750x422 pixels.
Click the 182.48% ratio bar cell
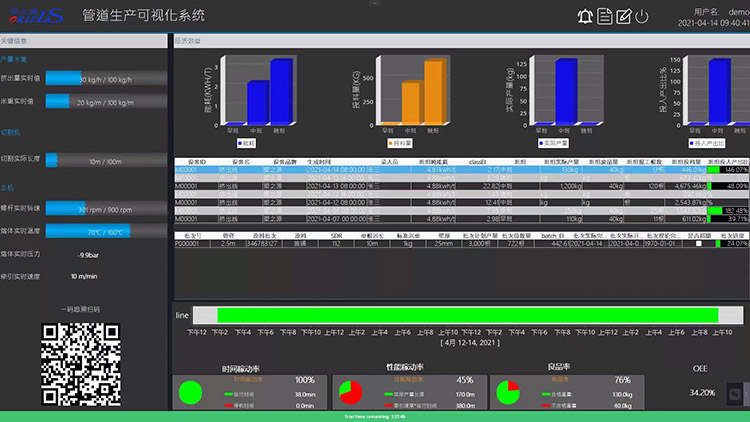pos(728,211)
